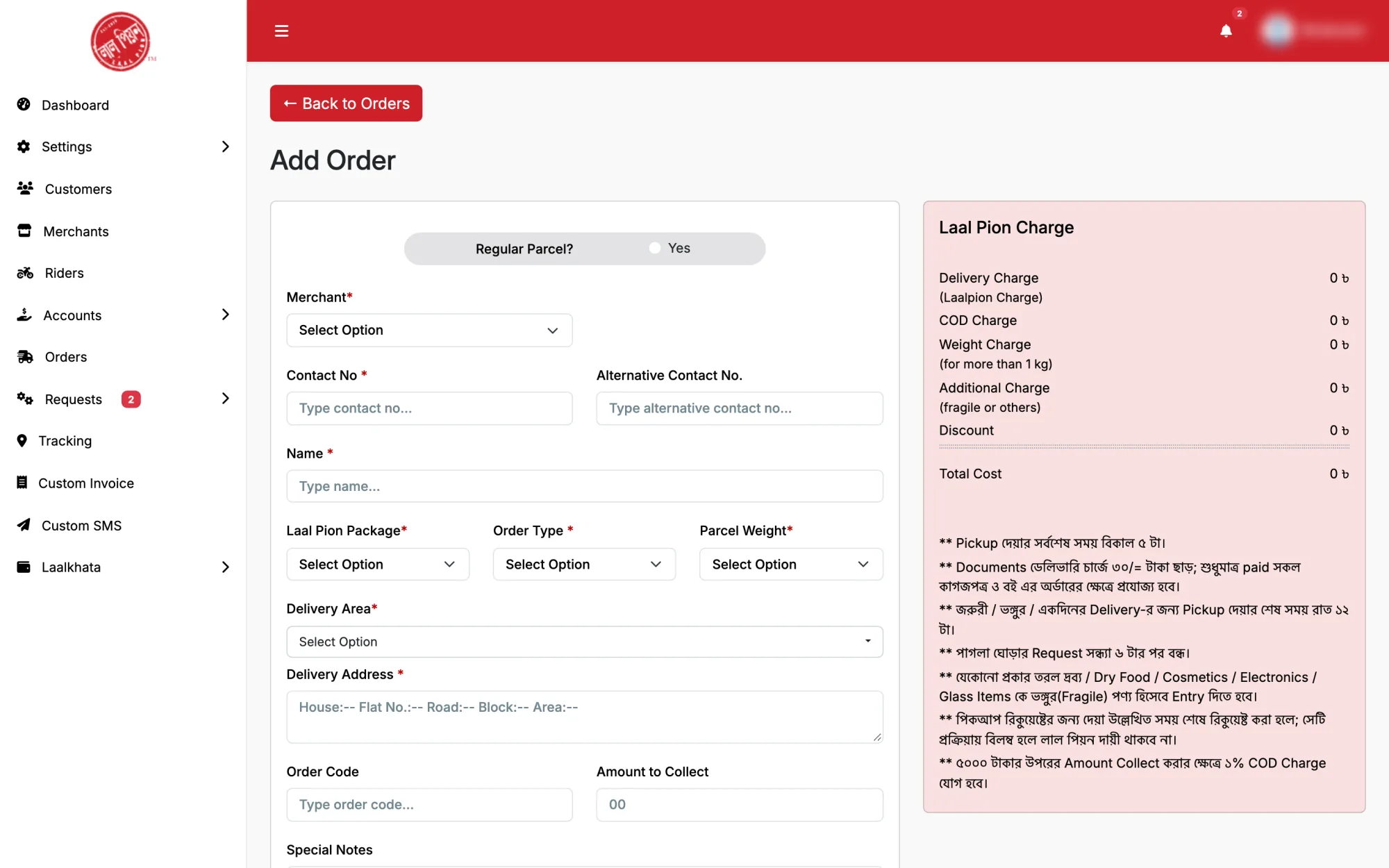1389x868 pixels.
Task: Click the Riders motorcycle icon
Action: [x=25, y=273]
